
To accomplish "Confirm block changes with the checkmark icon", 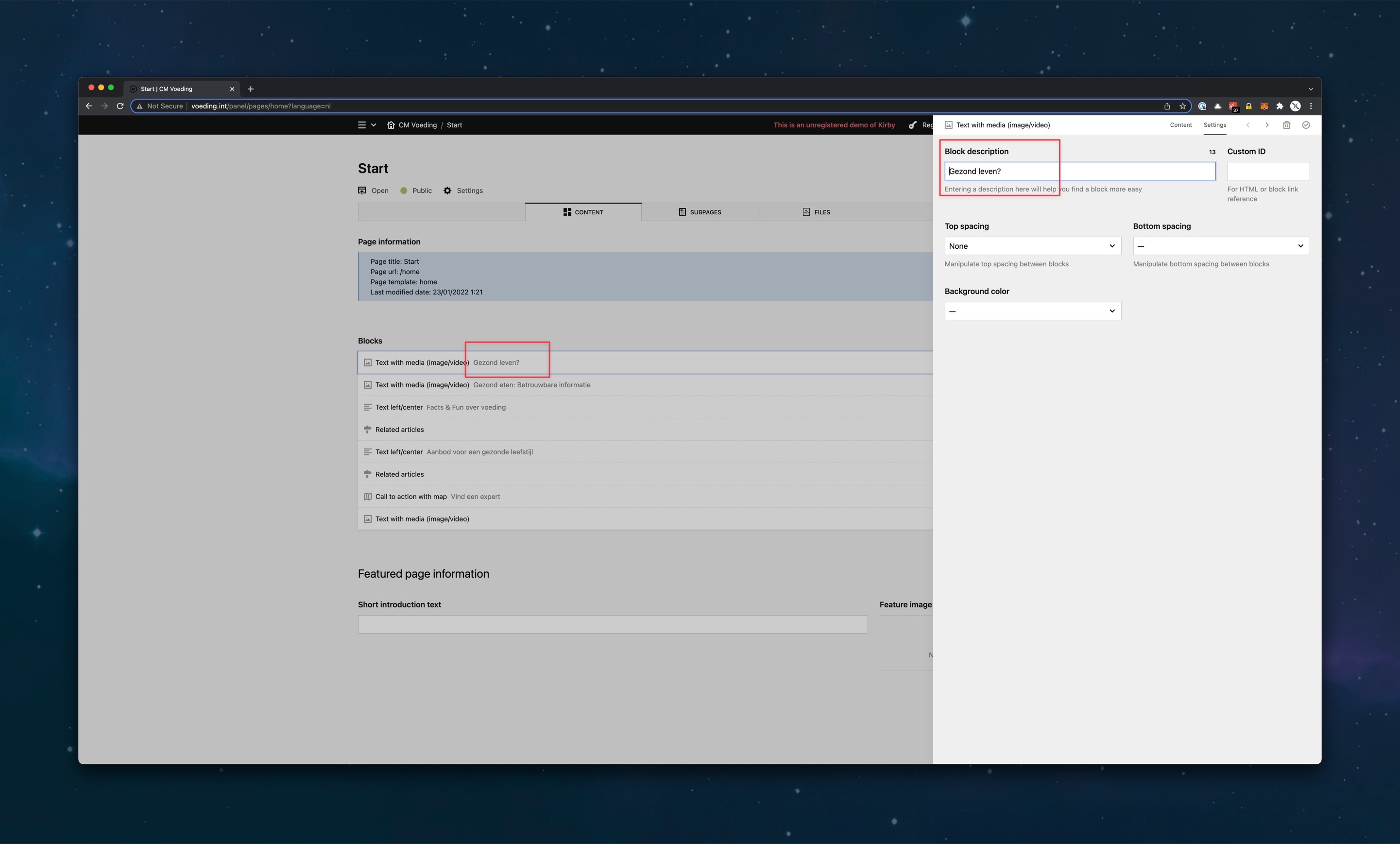I will (x=1306, y=125).
